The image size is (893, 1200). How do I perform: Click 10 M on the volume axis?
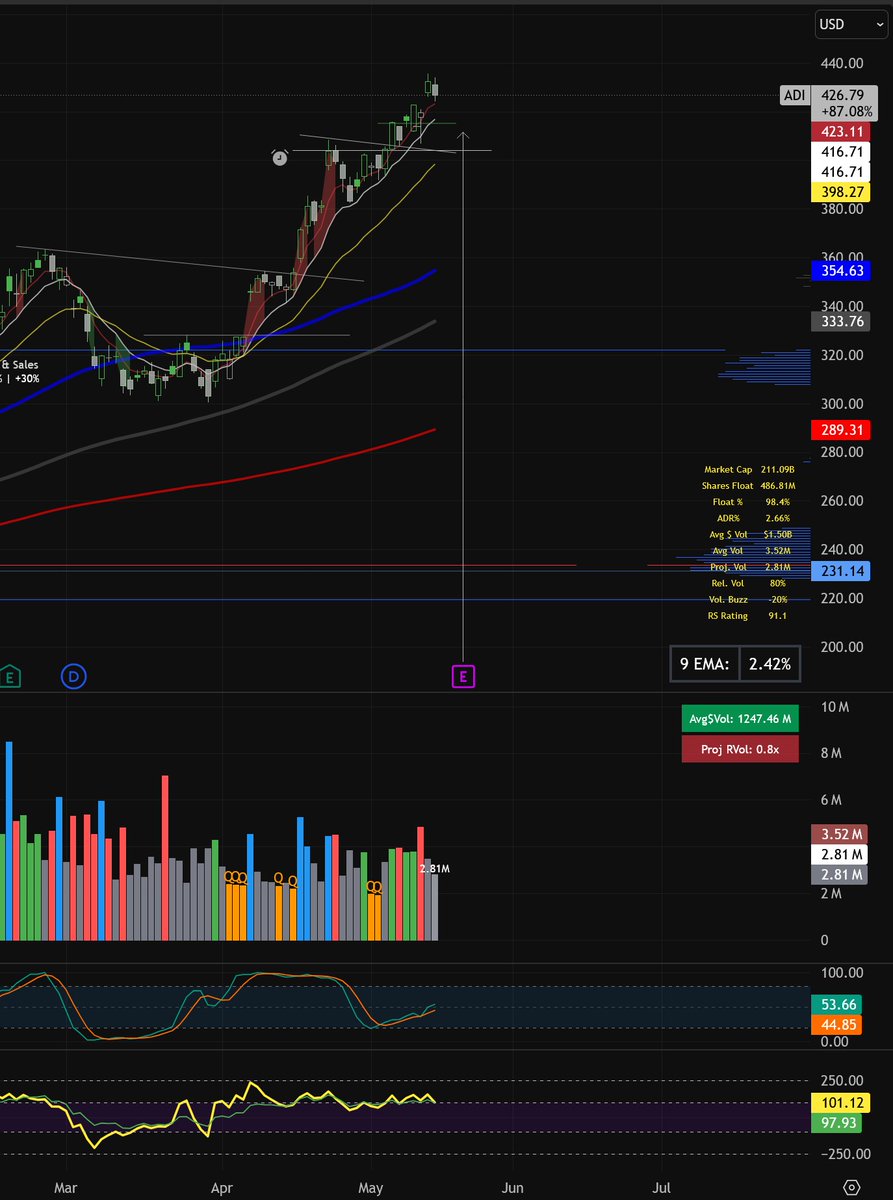pos(835,707)
